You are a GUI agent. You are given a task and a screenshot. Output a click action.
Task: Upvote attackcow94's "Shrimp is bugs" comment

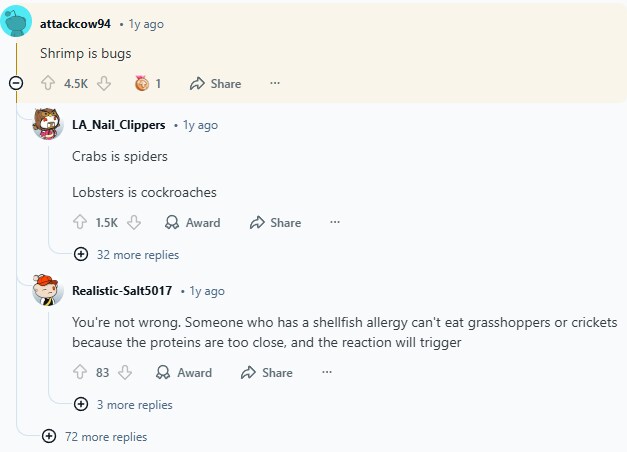47,84
